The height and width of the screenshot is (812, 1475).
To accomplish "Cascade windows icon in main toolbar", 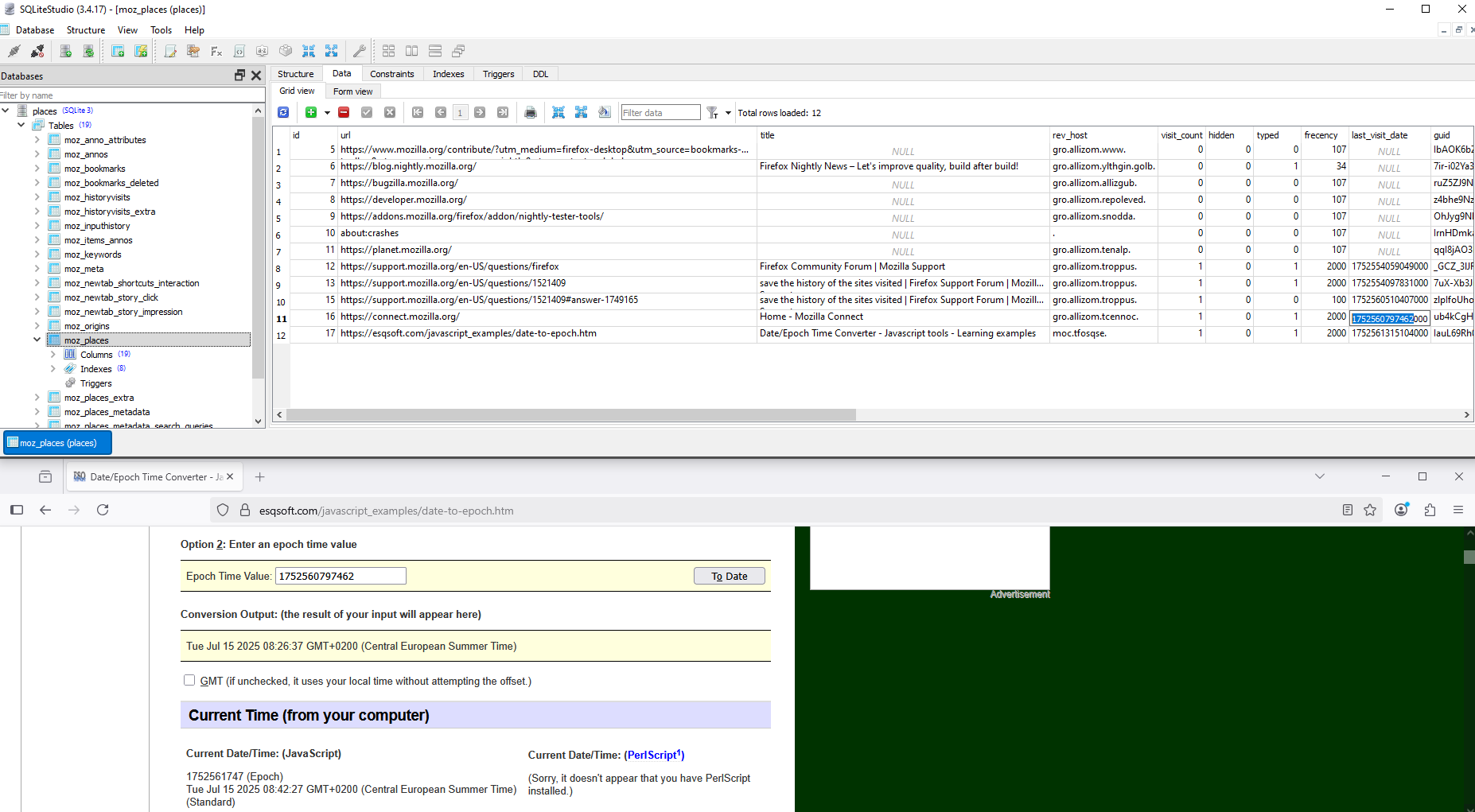I will pos(458,51).
